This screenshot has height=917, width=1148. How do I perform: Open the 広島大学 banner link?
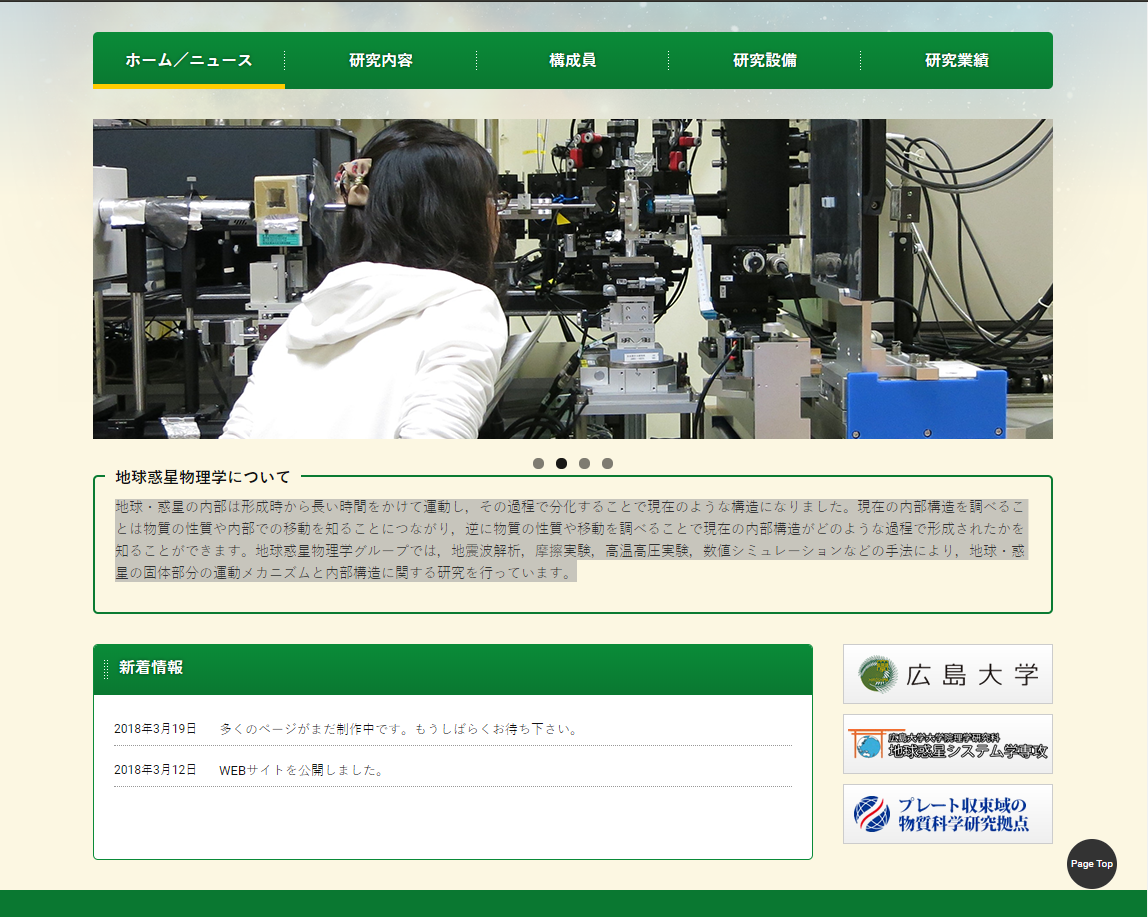coord(947,674)
